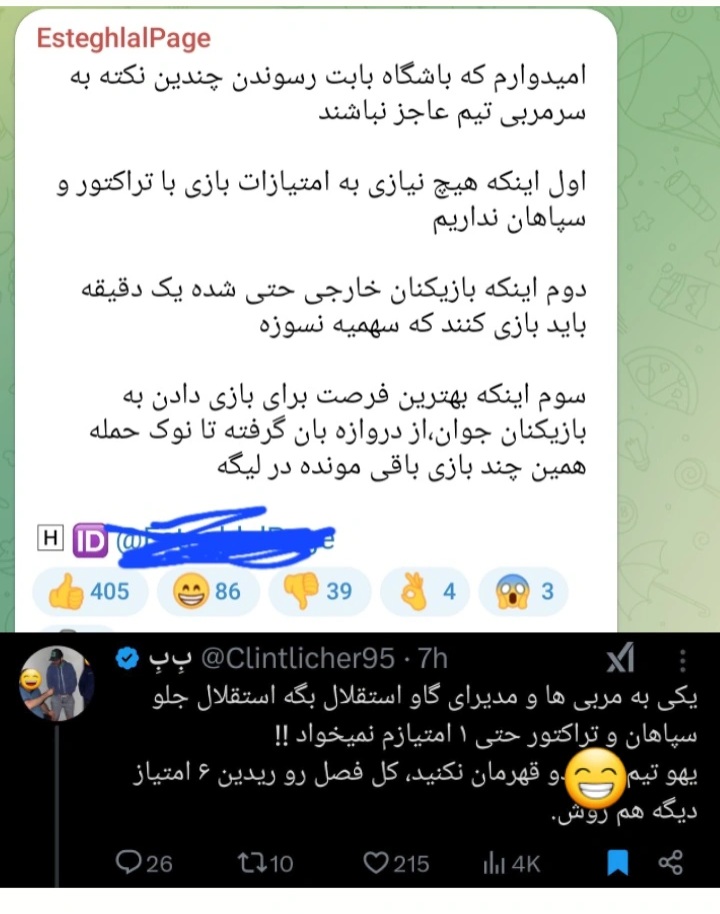Tap the thumbs-up reaction with 405
Screen dimensions: 720x914
click(90, 592)
